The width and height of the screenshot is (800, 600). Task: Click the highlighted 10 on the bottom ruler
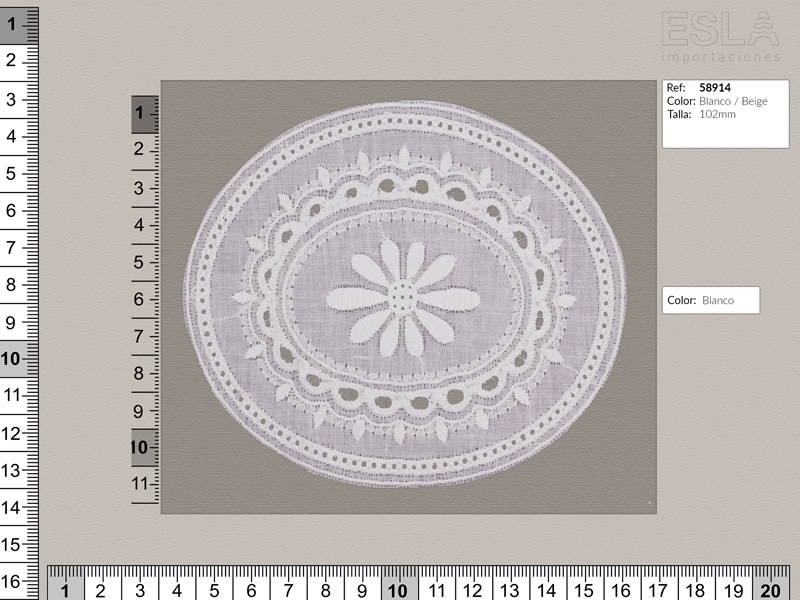(x=397, y=590)
